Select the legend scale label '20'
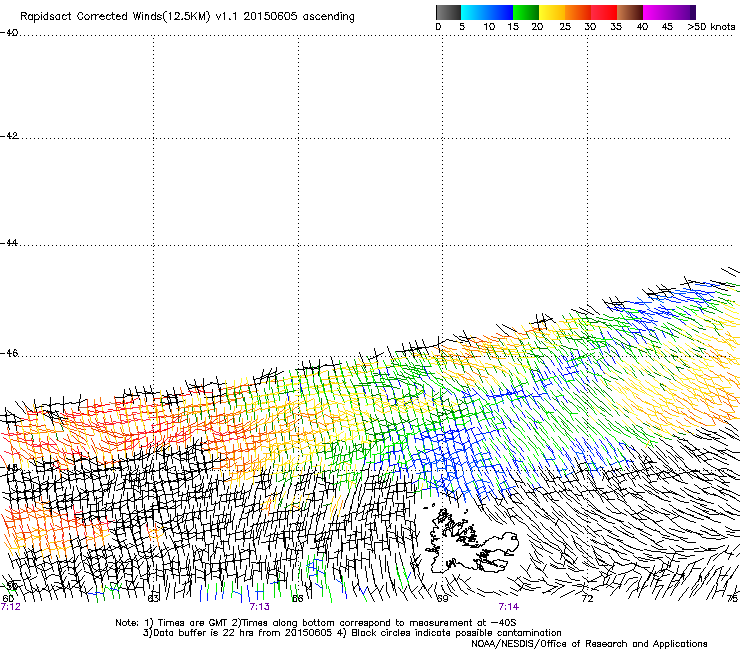The height and width of the screenshot is (650, 740). (x=537, y=27)
